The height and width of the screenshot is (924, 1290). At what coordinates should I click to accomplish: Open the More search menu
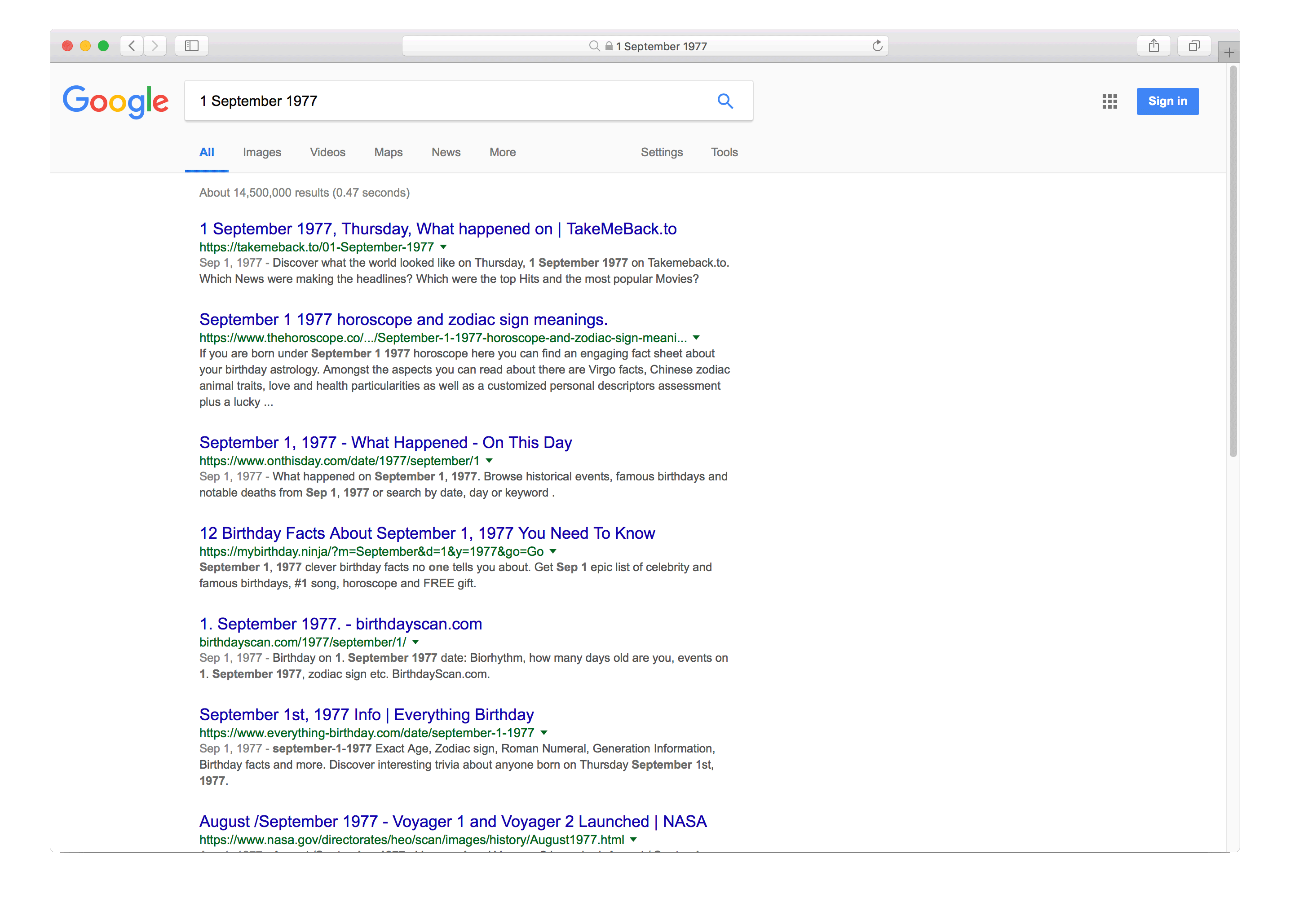(x=502, y=152)
